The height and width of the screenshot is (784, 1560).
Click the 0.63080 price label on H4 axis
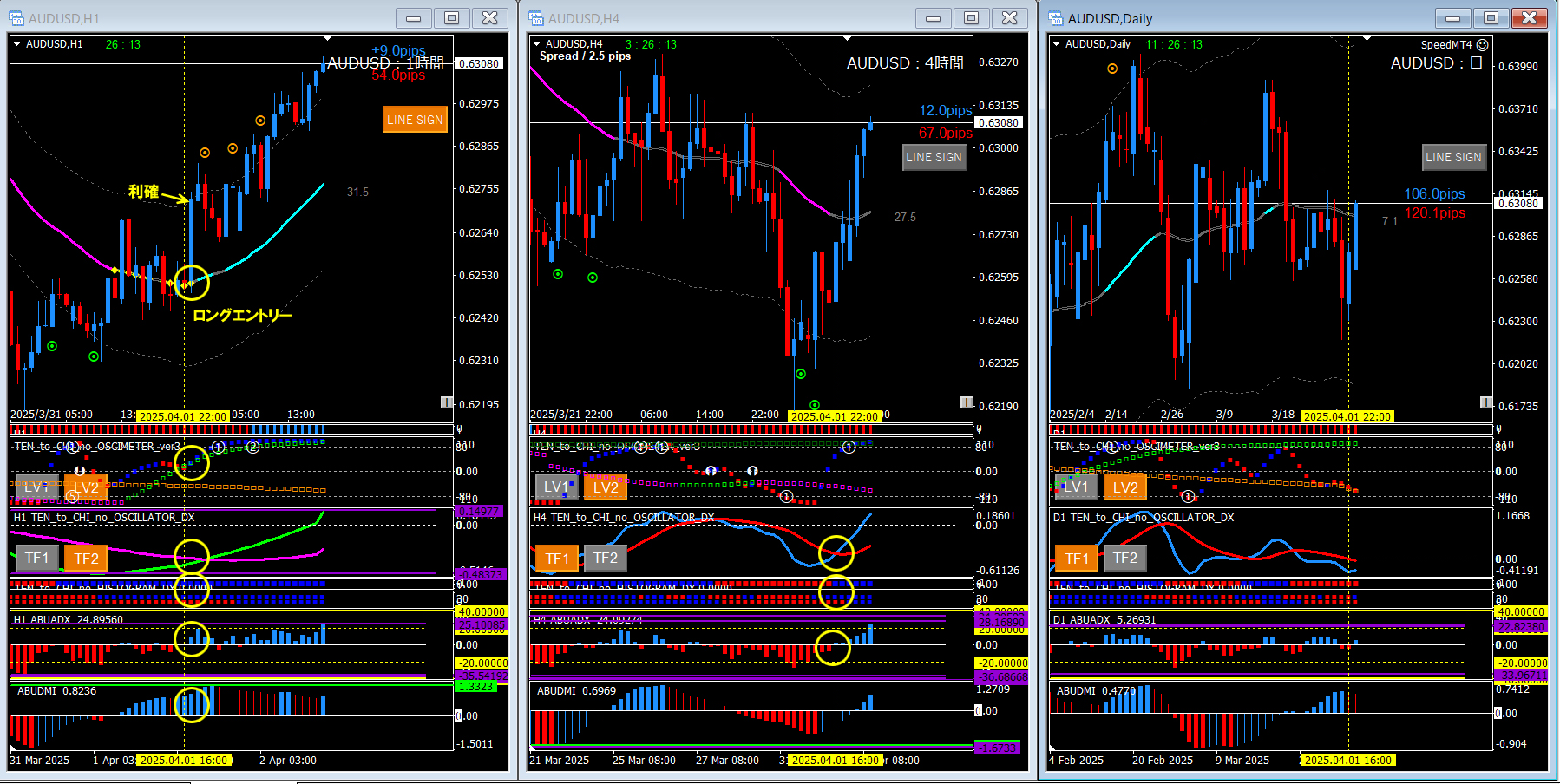pos(999,122)
